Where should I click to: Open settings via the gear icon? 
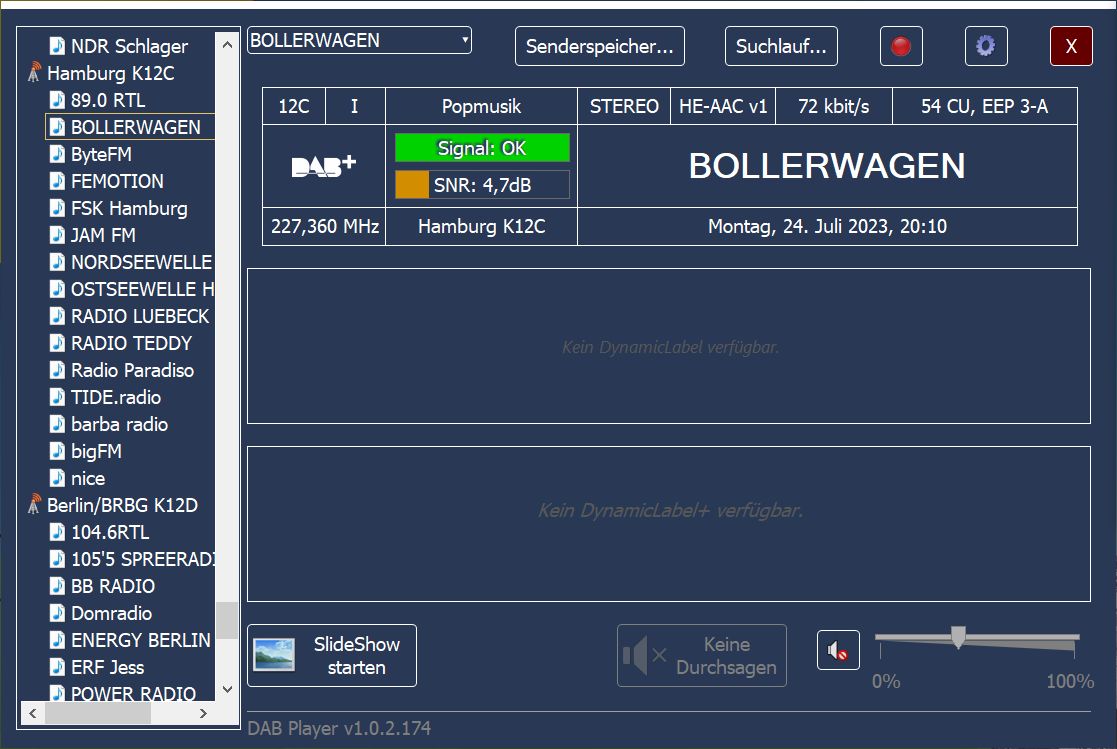click(985, 46)
